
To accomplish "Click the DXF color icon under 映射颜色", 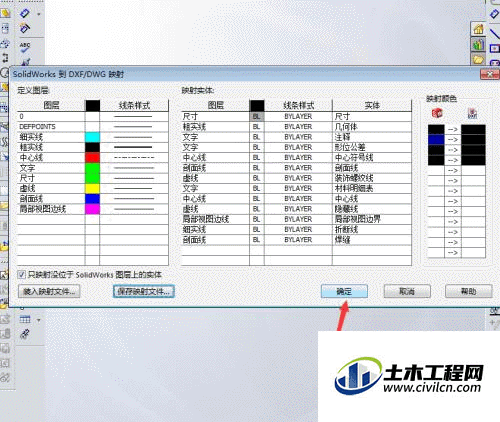I will click(x=473, y=113).
